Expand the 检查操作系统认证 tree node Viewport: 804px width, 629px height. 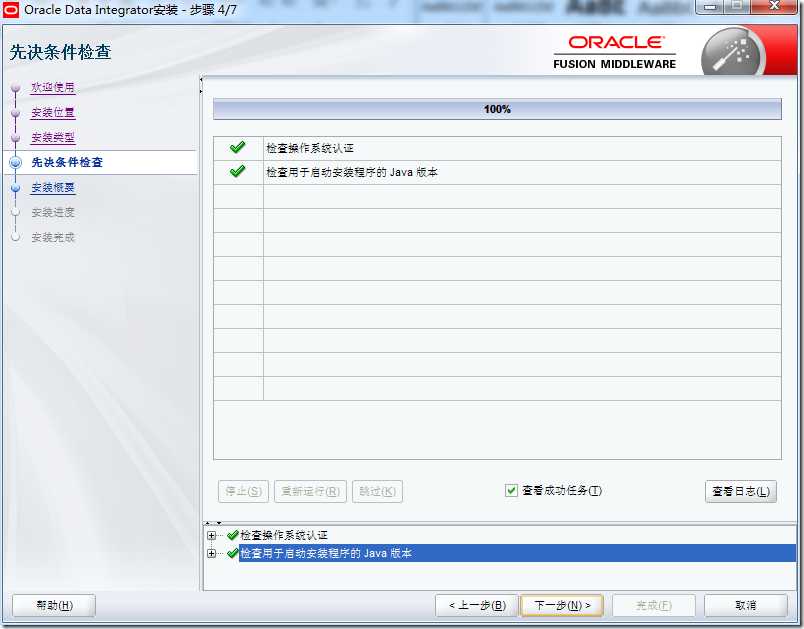click(x=211, y=536)
